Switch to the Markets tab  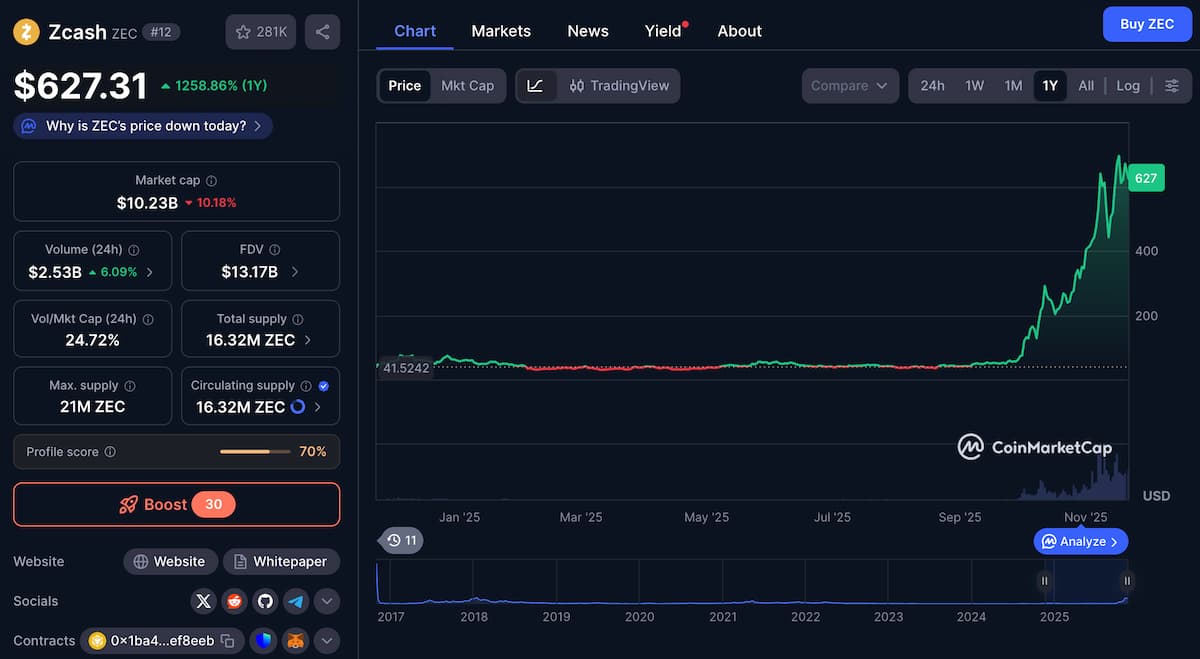[x=501, y=31]
